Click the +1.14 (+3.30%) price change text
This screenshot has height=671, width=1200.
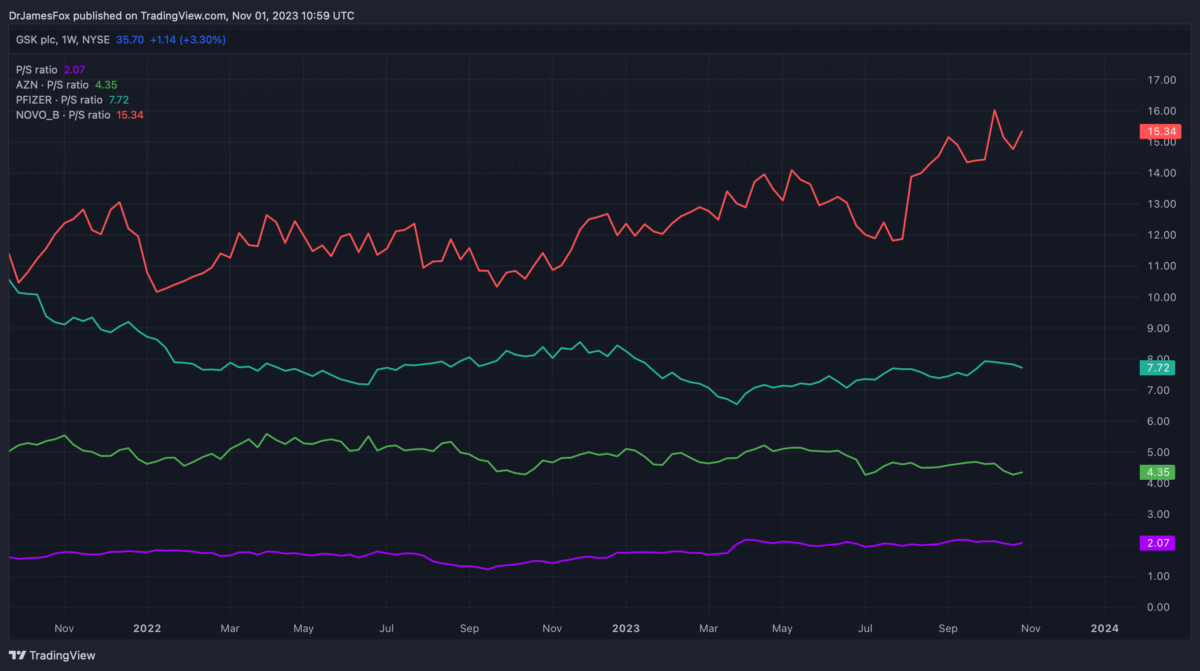tap(187, 40)
